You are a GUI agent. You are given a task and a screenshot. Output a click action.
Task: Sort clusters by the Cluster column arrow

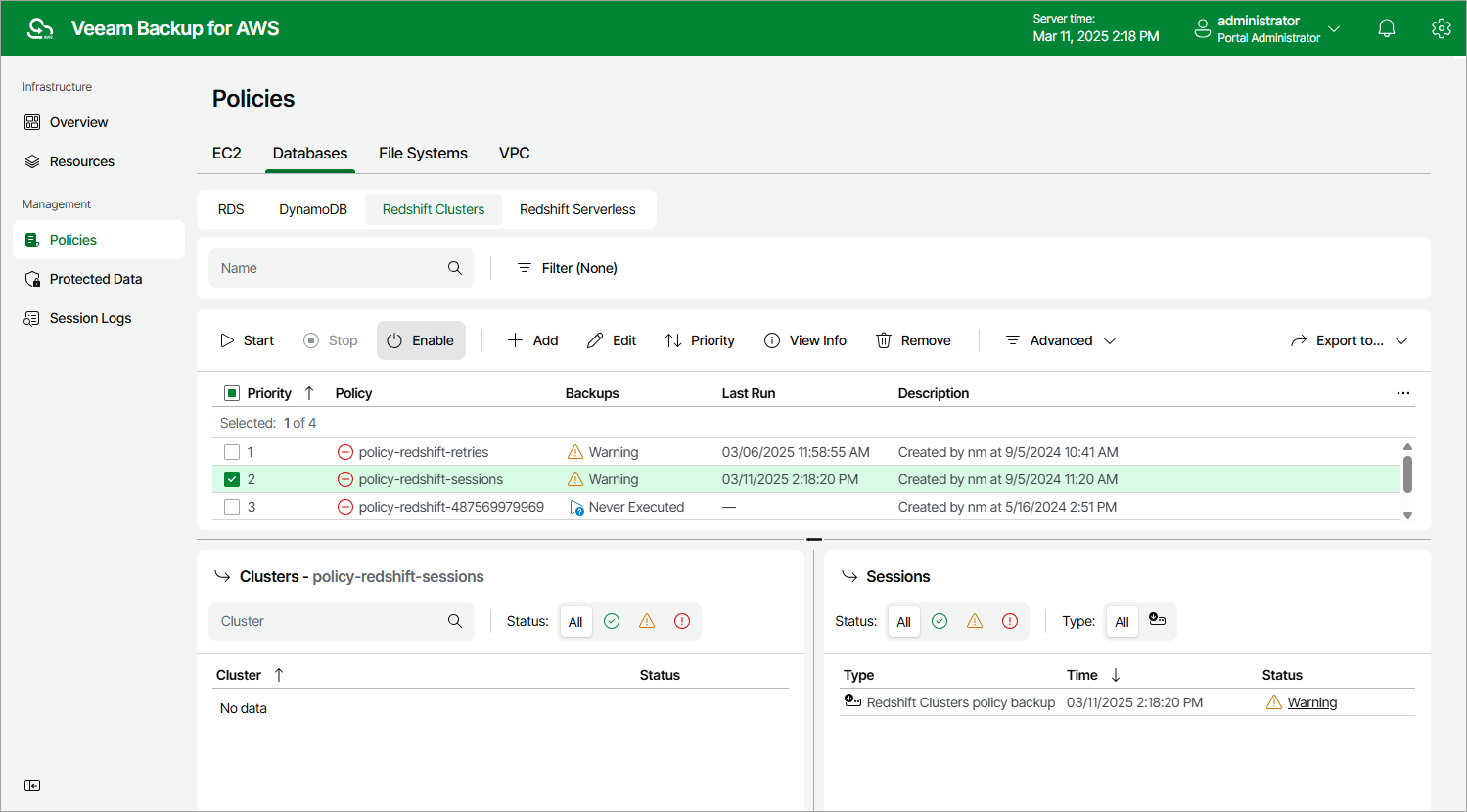279,675
